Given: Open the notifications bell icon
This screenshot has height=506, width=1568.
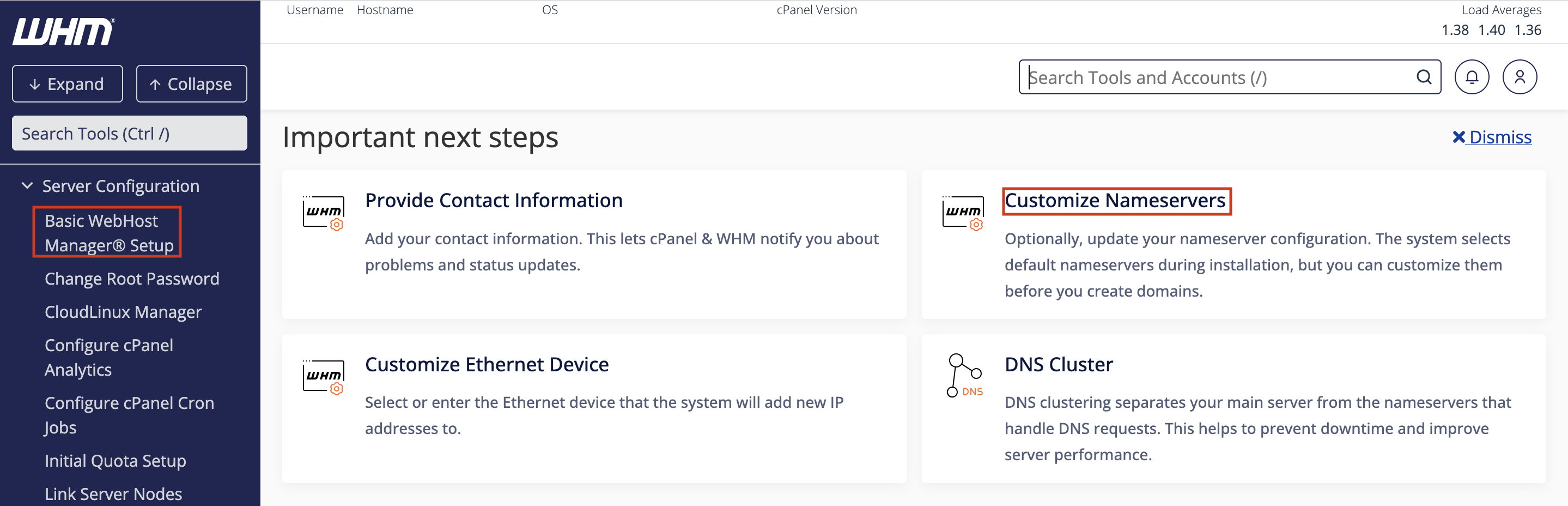Looking at the screenshot, I should point(1471,77).
